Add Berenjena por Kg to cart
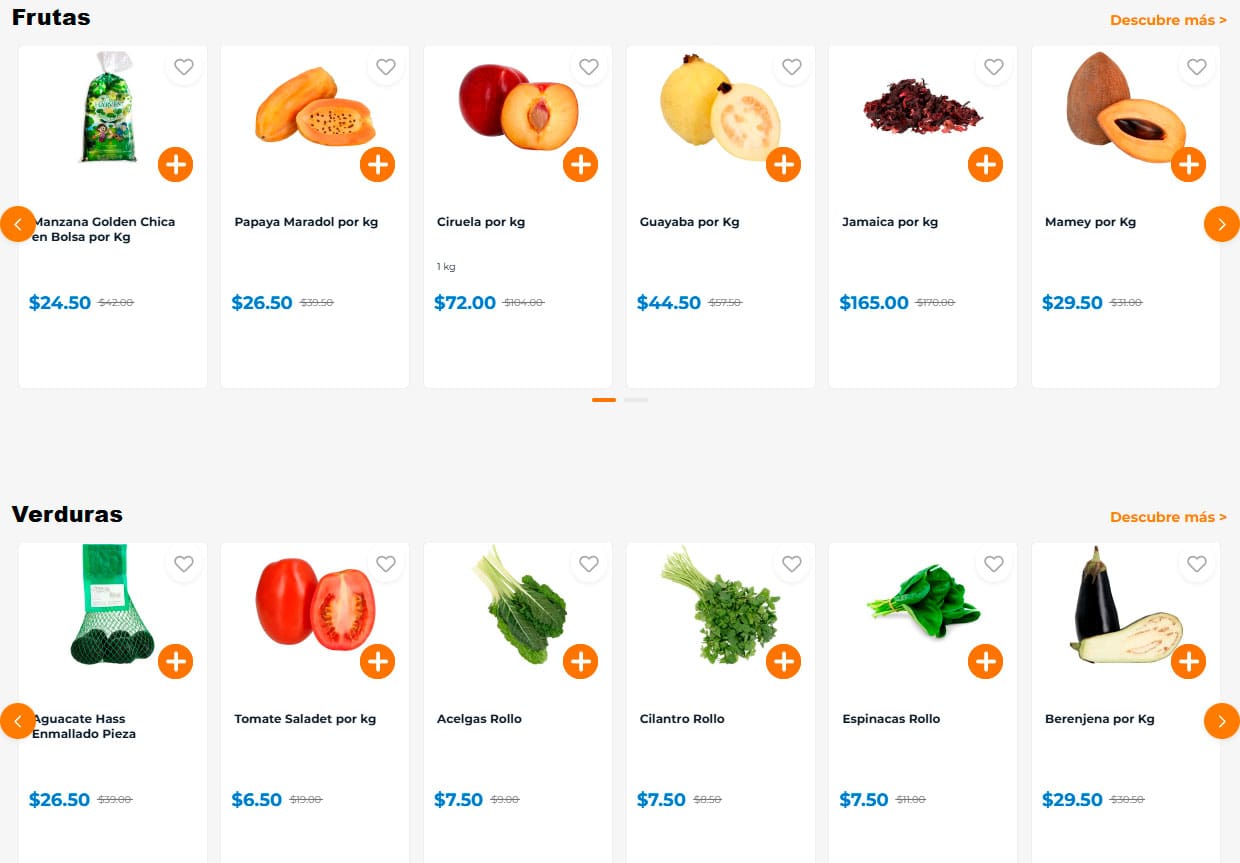The width and height of the screenshot is (1240, 863). 1188,661
